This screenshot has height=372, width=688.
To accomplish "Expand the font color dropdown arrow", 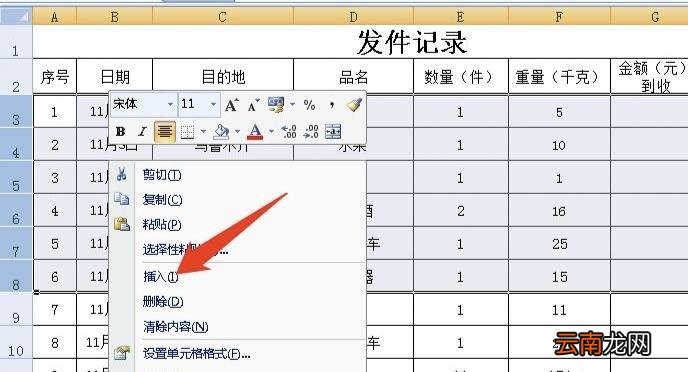I will (x=272, y=132).
